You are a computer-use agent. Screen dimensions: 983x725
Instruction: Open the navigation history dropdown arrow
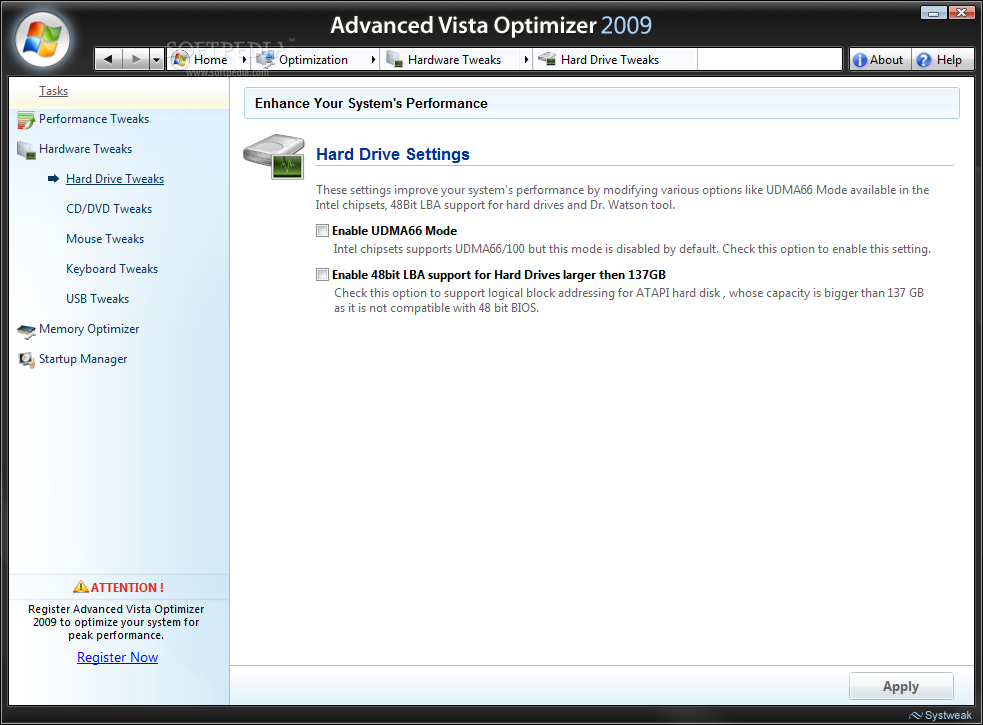[x=156, y=60]
